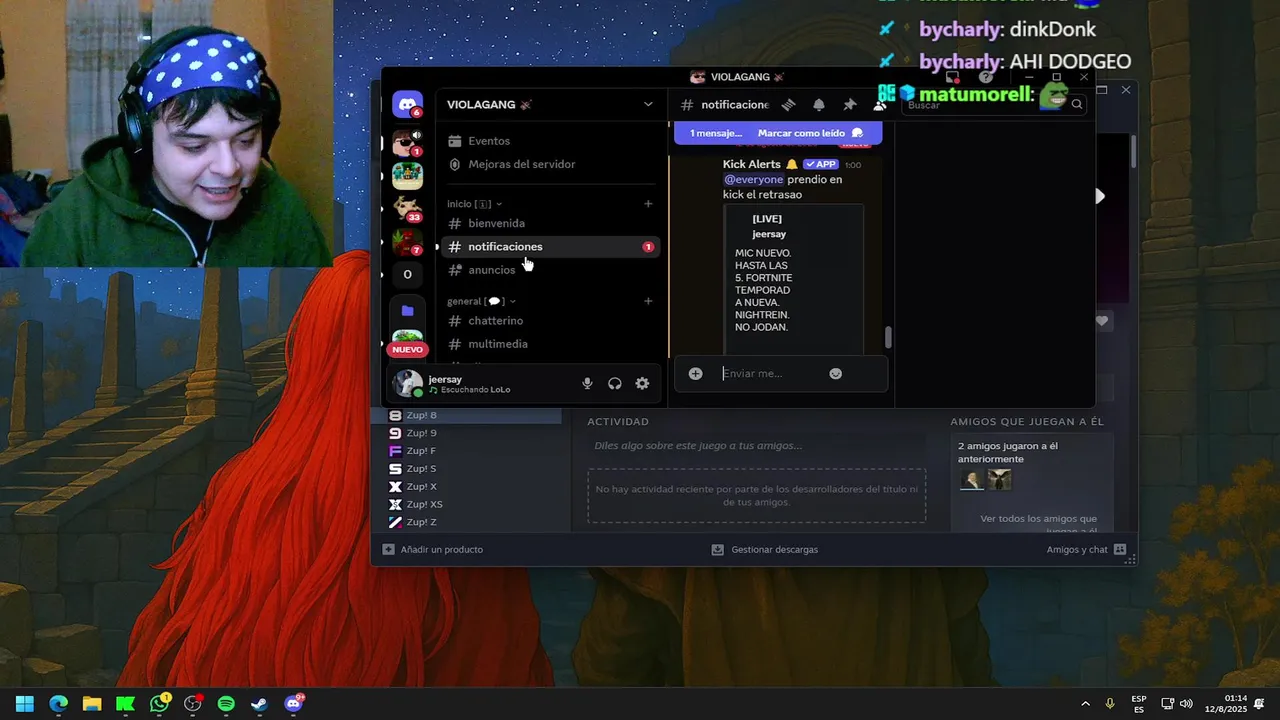Click Steam window scrollbar thumb

1134,152
